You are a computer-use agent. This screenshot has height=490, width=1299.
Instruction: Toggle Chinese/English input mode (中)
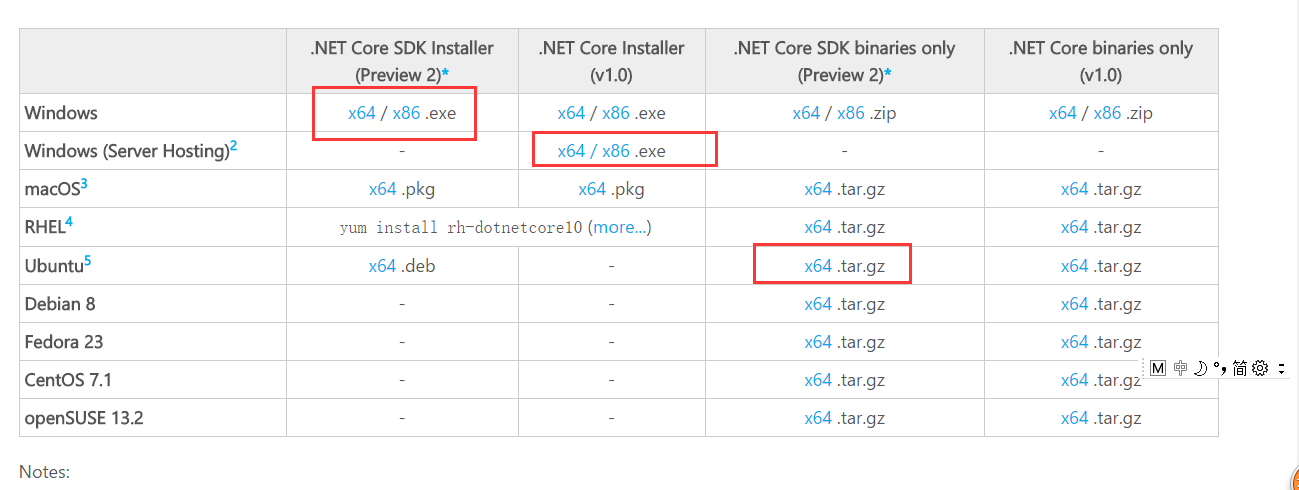pos(1181,368)
